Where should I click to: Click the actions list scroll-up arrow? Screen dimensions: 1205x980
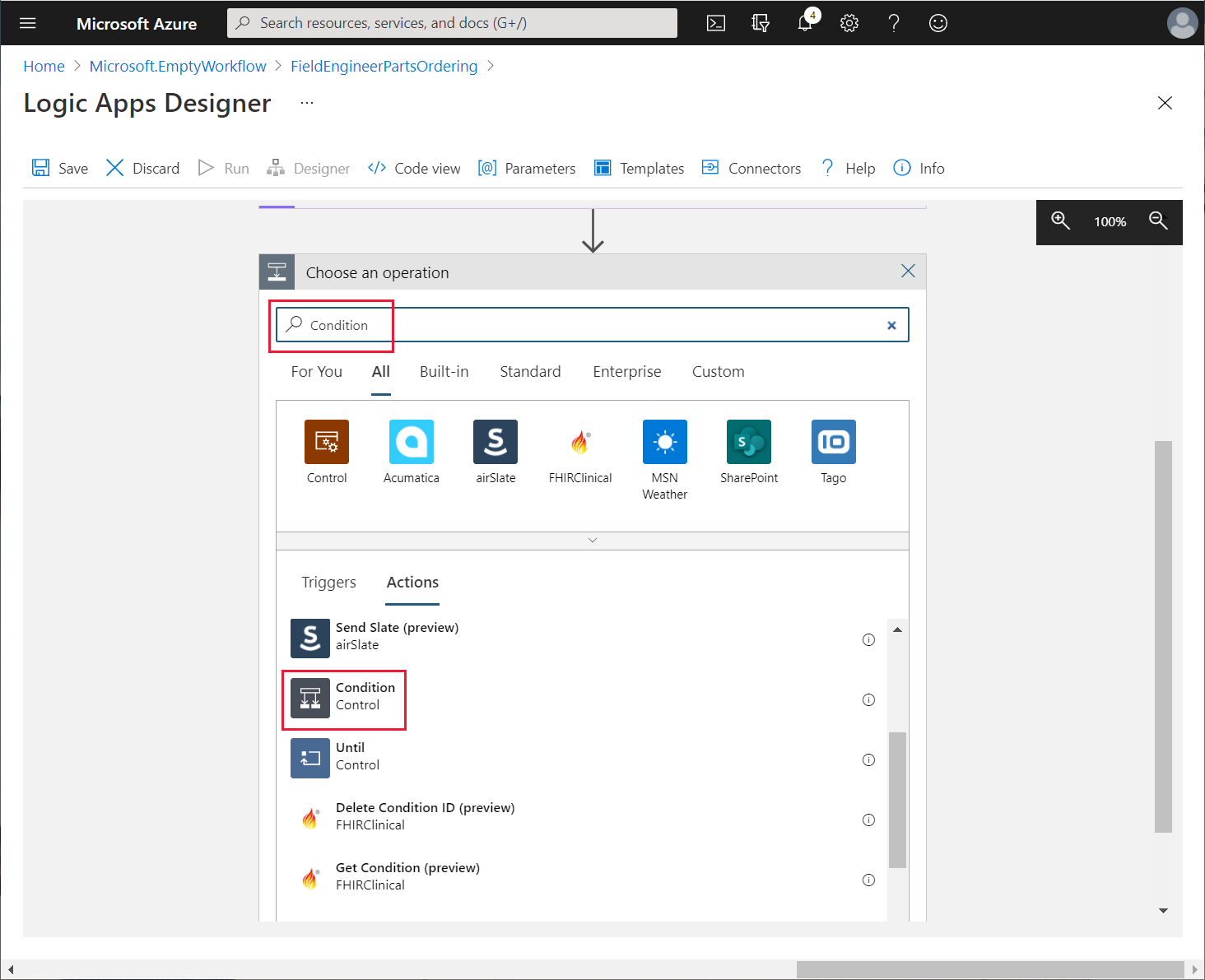[x=898, y=629]
